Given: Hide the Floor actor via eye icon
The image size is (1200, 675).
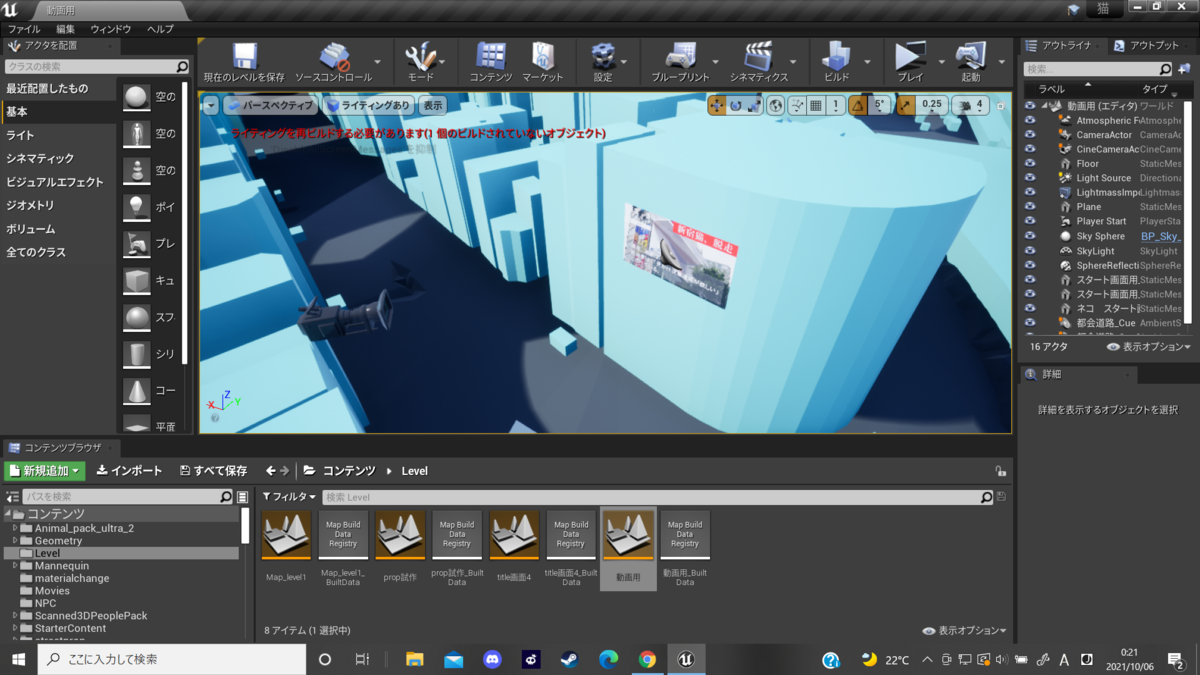Looking at the screenshot, I should [1030, 163].
